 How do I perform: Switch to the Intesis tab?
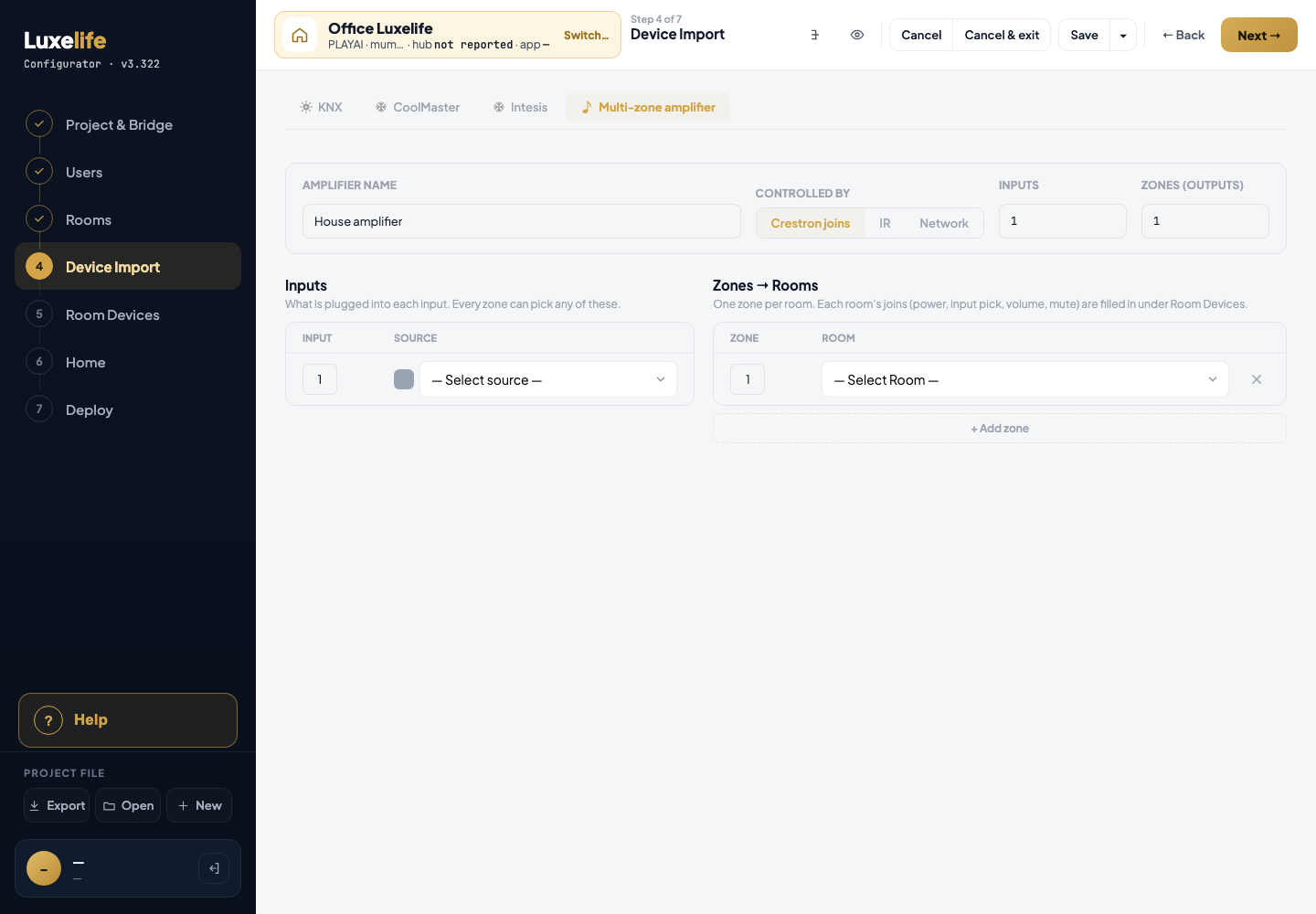(520, 107)
